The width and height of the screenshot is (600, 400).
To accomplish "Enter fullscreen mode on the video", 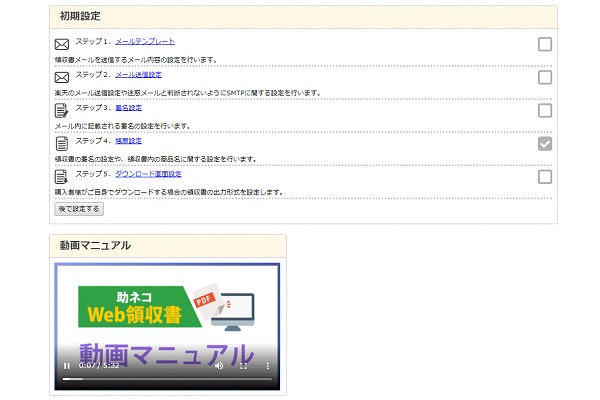I will click(x=243, y=366).
